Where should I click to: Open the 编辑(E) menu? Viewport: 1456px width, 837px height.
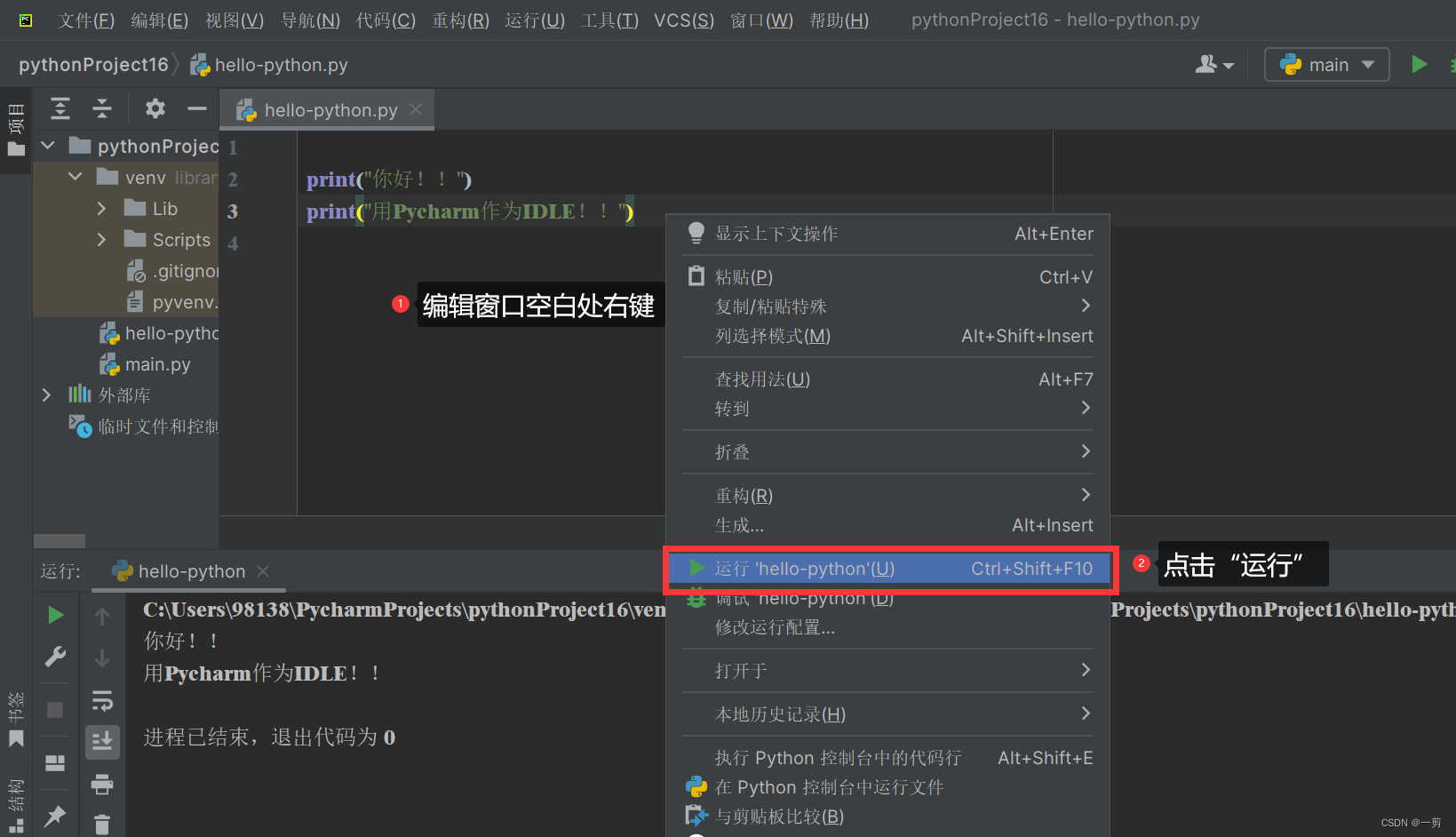(159, 20)
